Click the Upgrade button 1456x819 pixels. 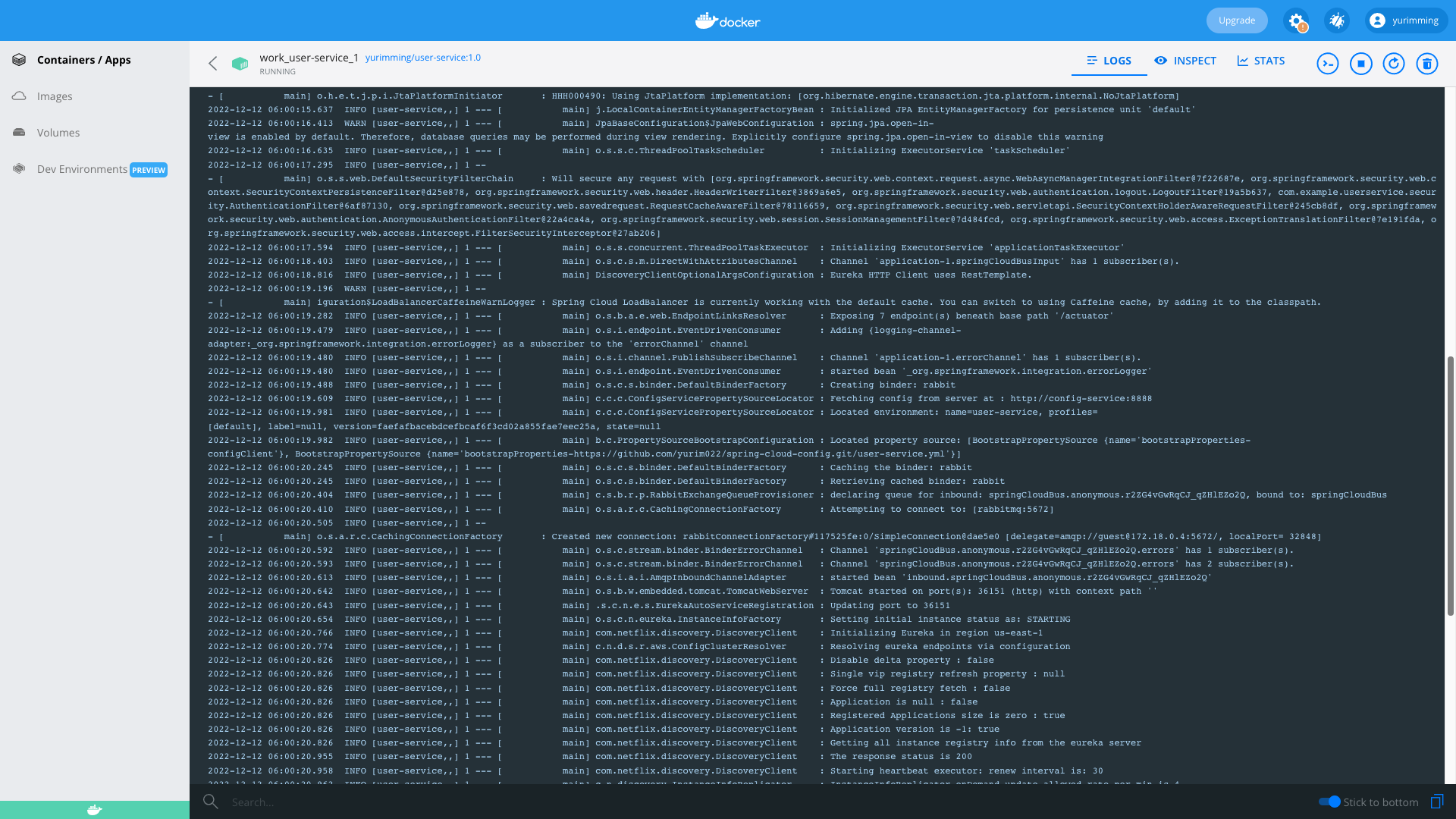tap(1237, 20)
